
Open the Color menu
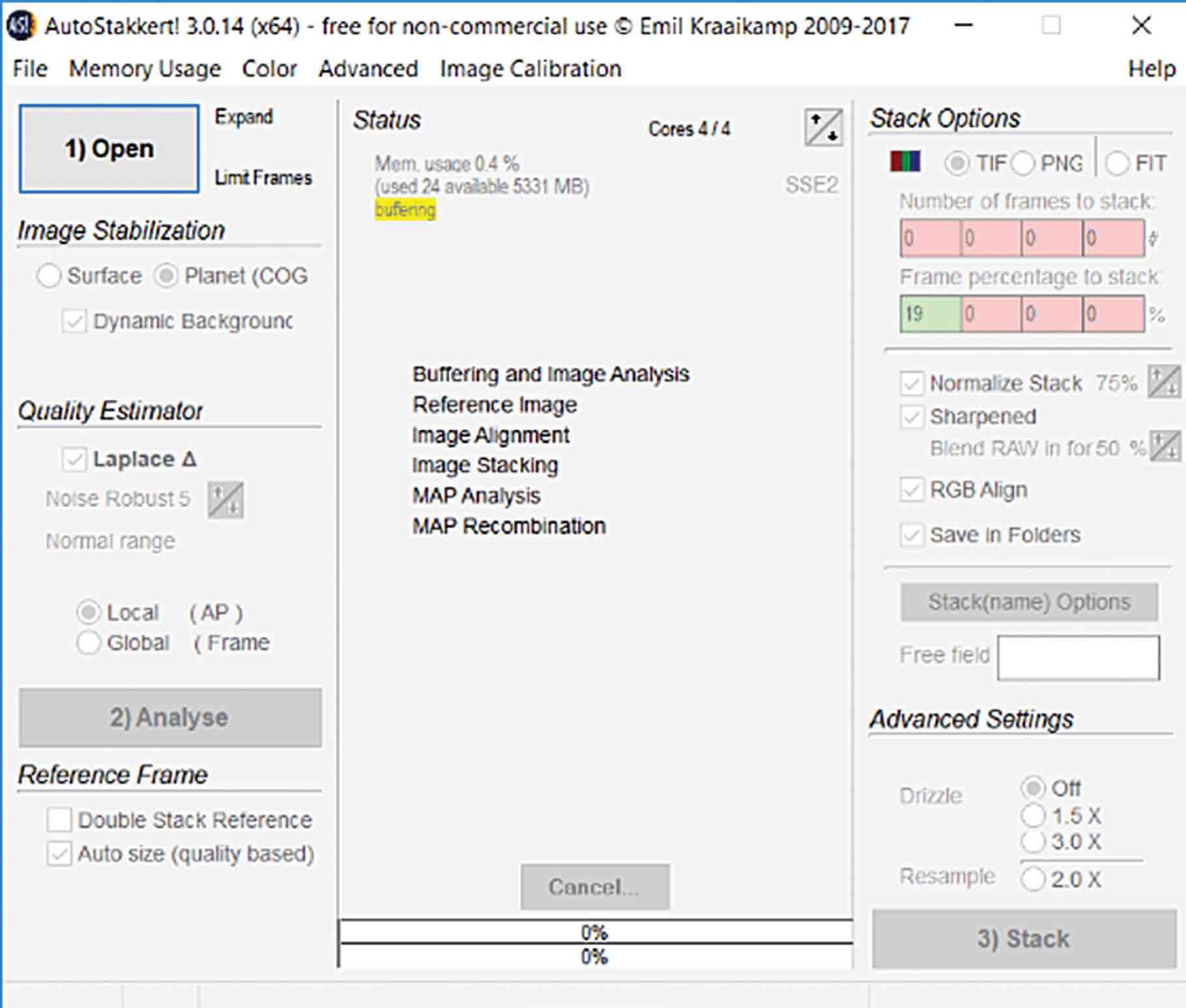click(x=269, y=68)
